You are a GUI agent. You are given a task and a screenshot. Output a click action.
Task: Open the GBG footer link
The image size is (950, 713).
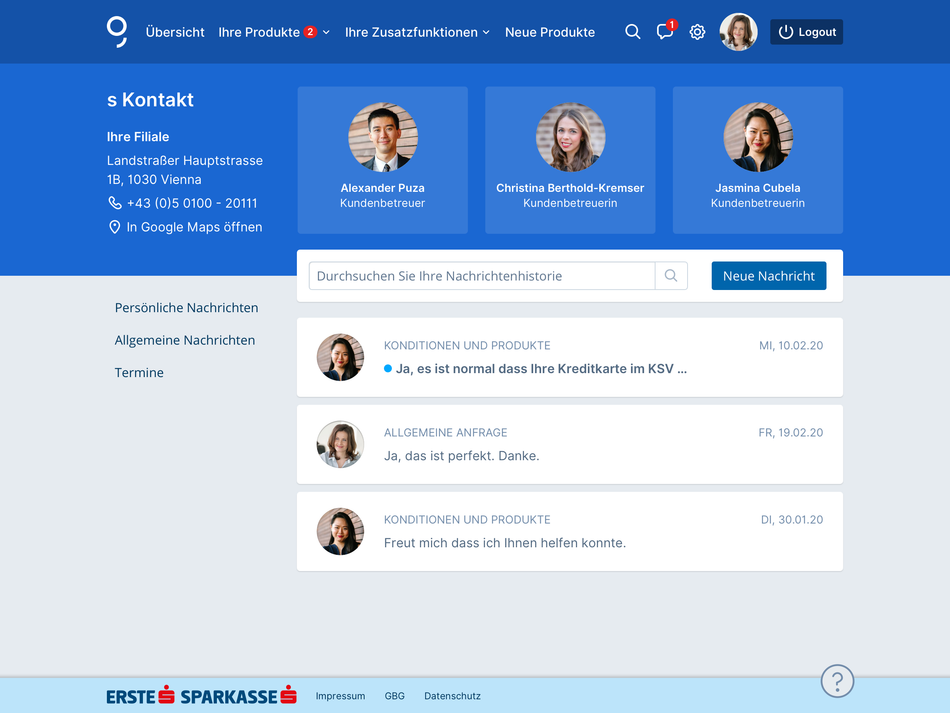coord(394,696)
